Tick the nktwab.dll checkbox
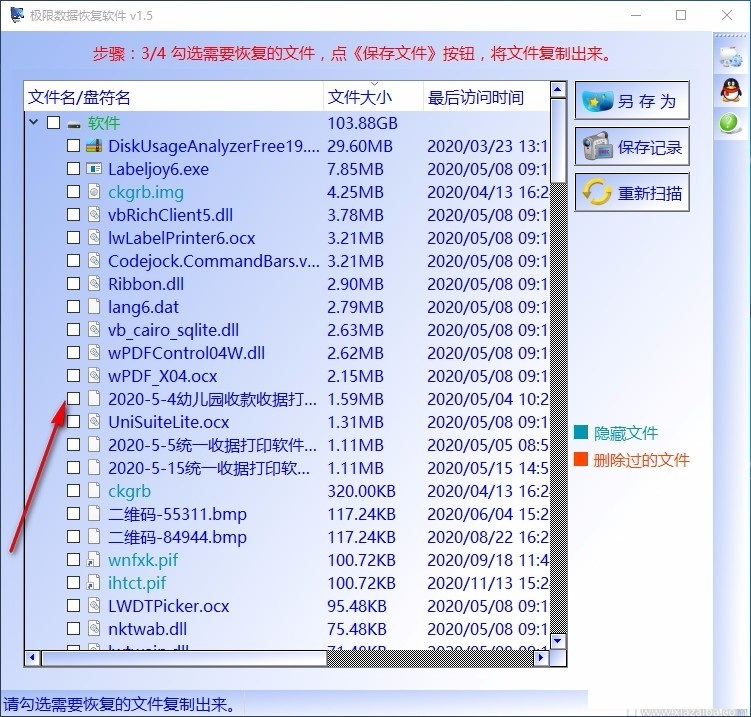Screen dimensions: 751x717 point(73,628)
